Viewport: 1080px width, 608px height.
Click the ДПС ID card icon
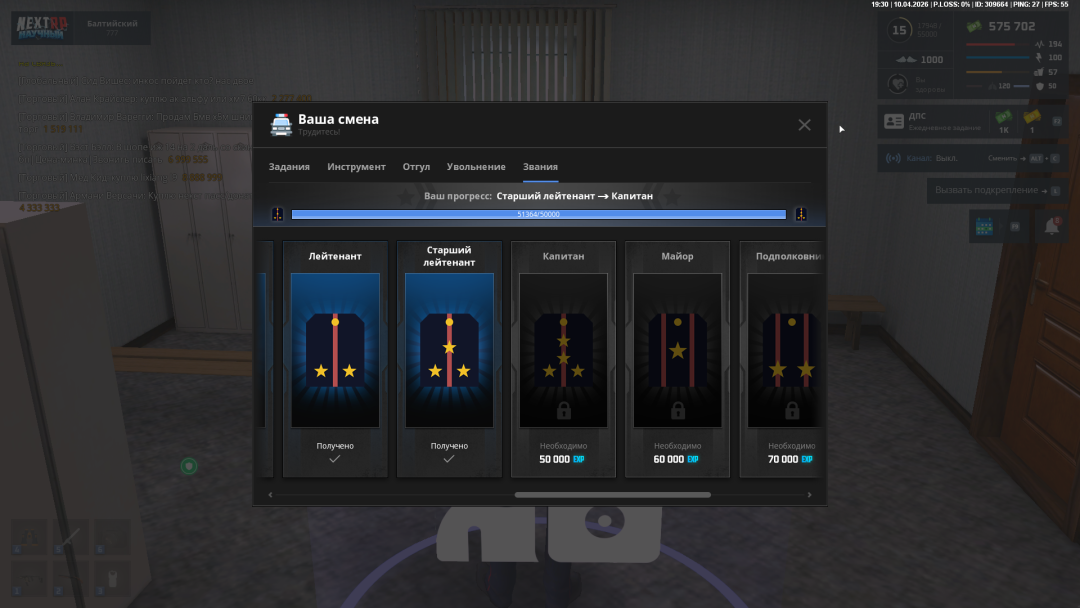893,122
